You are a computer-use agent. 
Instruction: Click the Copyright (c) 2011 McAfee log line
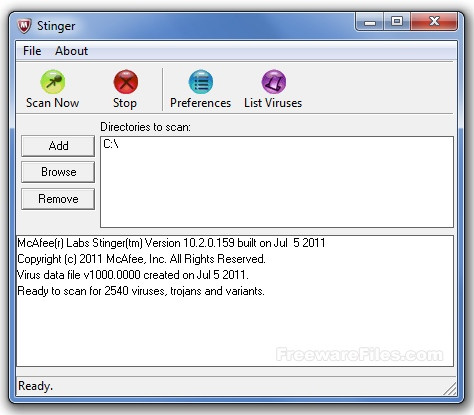coord(141,259)
